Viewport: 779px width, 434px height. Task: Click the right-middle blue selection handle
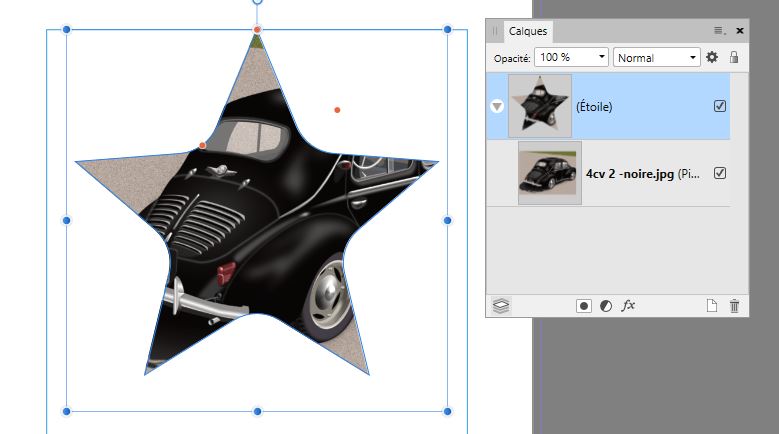(447, 220)
